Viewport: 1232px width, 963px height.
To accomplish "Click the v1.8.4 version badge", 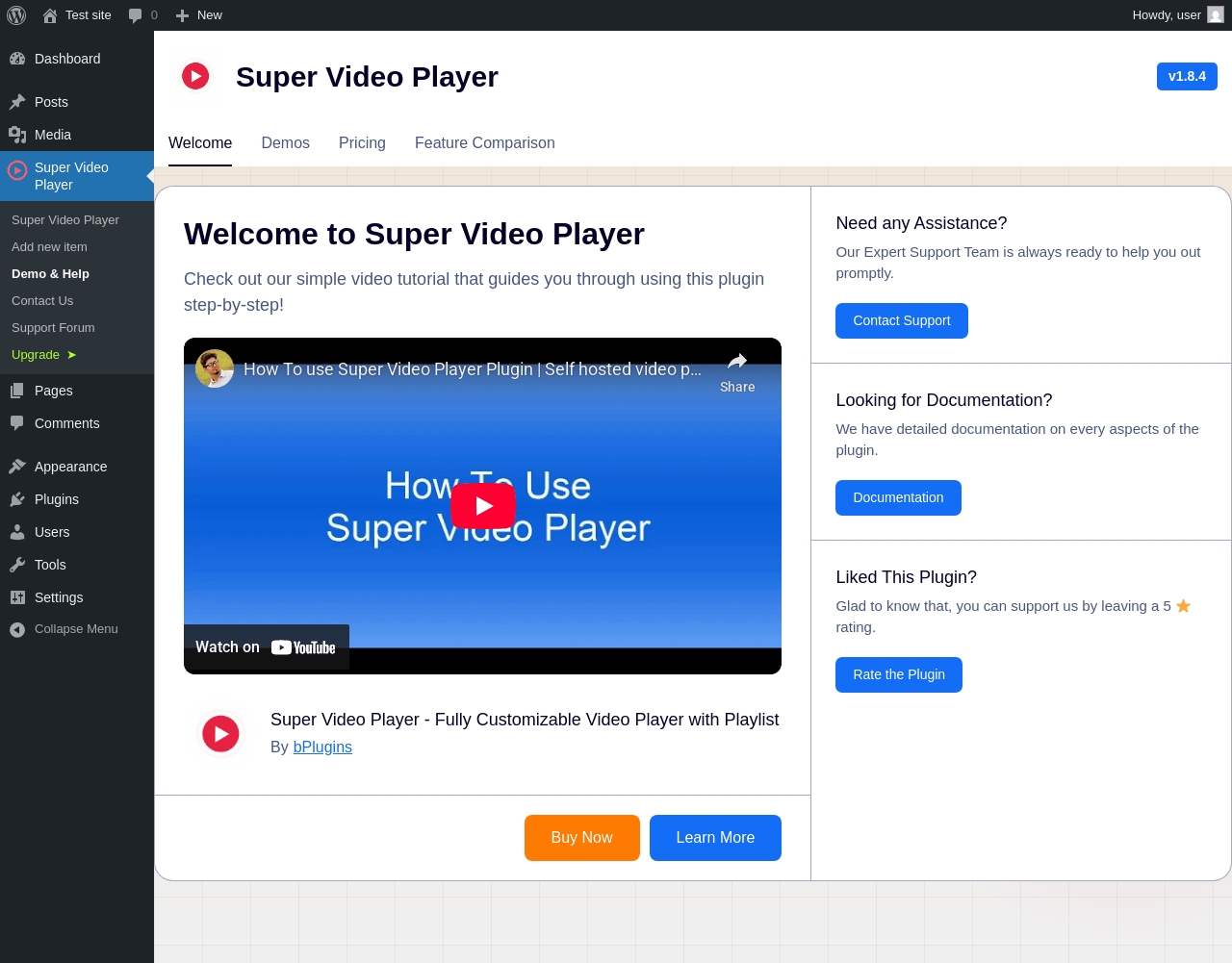I will 1187,77.
